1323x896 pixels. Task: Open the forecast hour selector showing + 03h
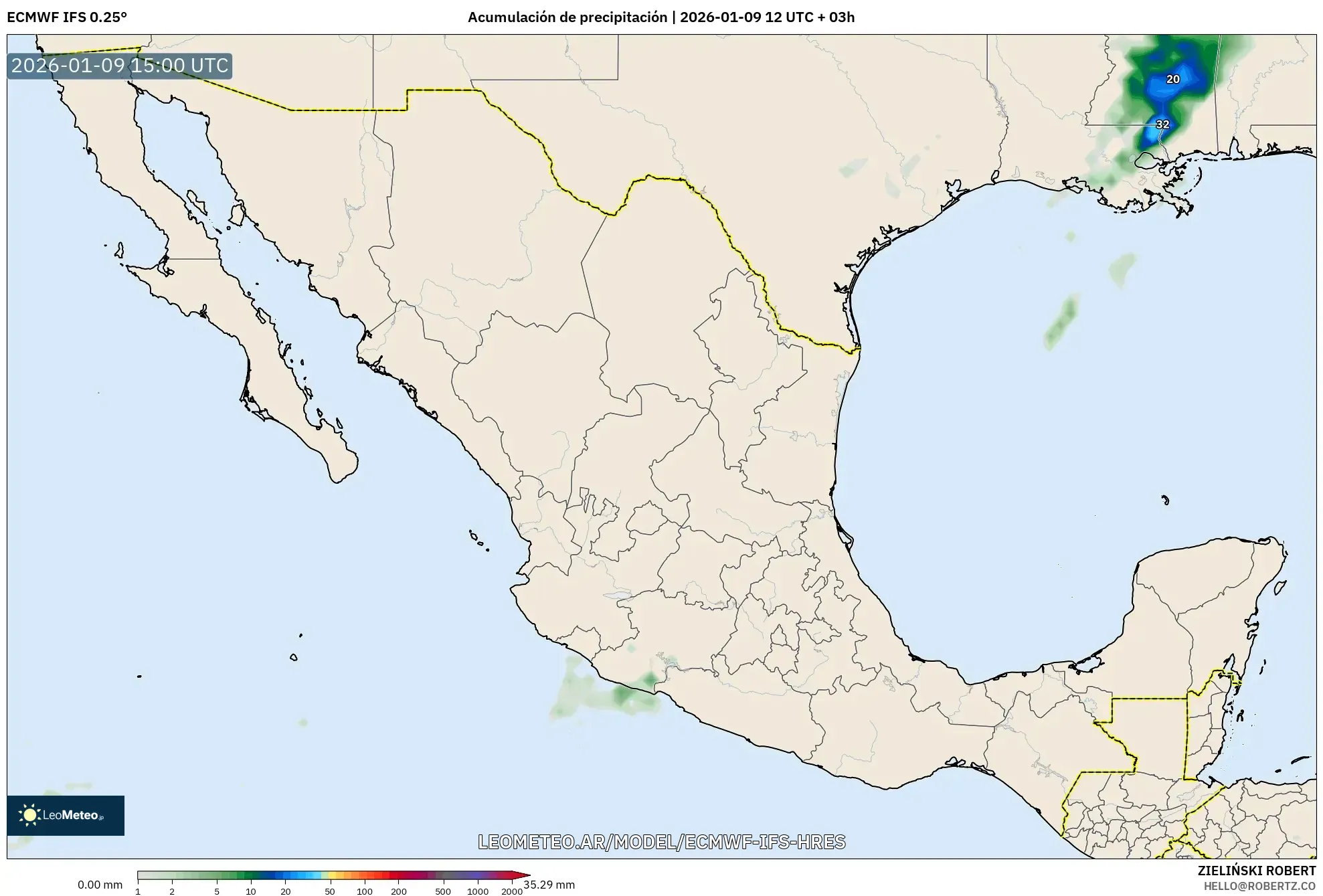coord(836,17)
